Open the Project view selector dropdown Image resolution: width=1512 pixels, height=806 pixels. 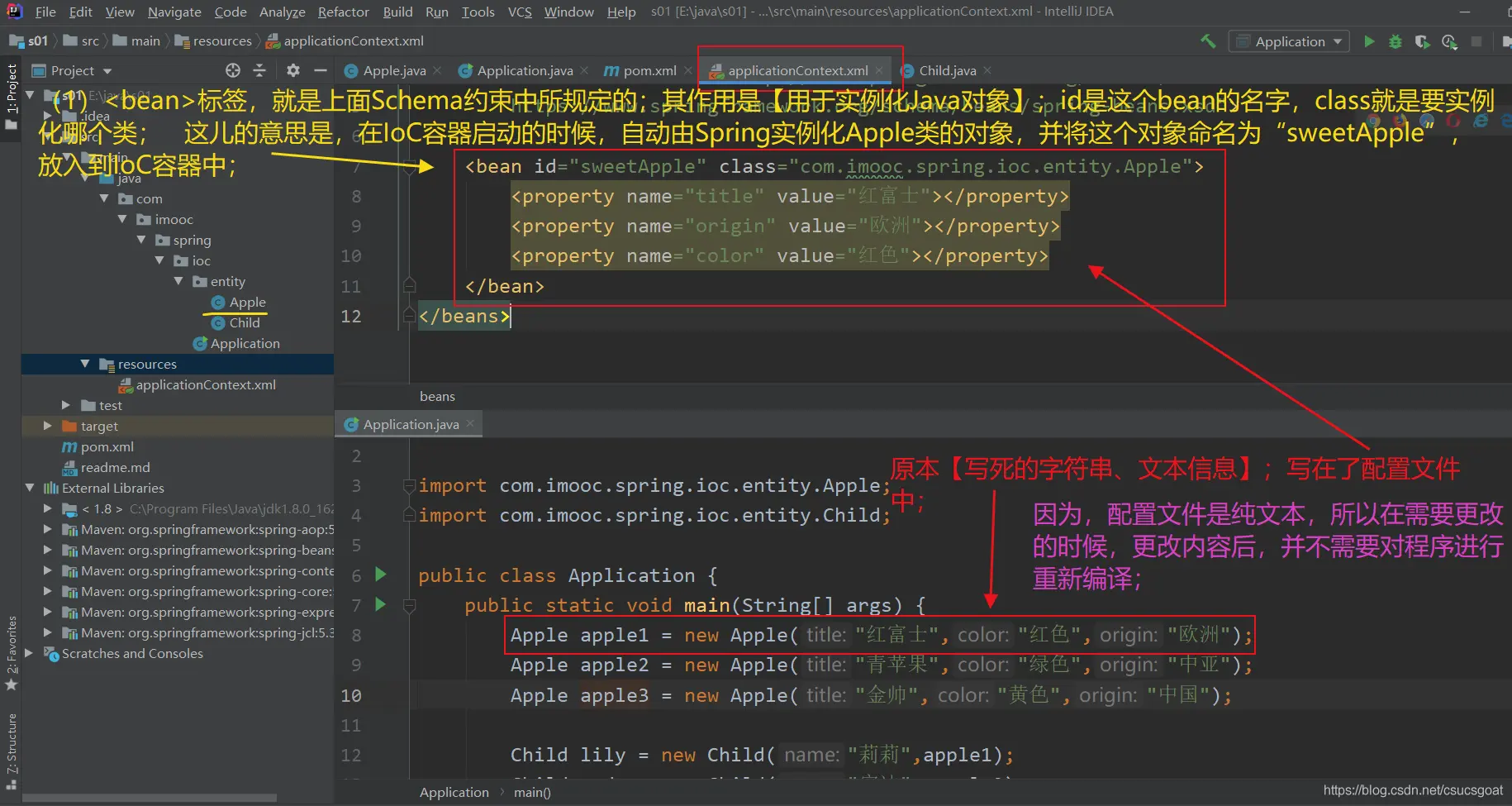[x=107, y=71]
